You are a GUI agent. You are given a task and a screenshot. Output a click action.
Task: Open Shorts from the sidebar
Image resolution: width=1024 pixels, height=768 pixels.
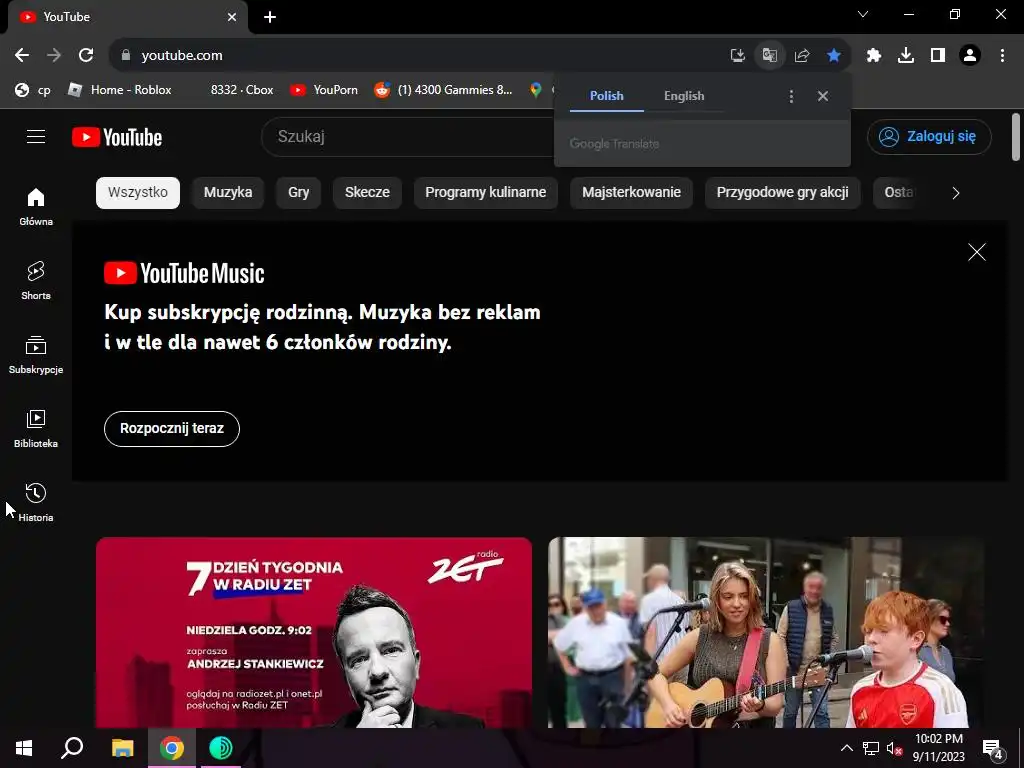36,281
